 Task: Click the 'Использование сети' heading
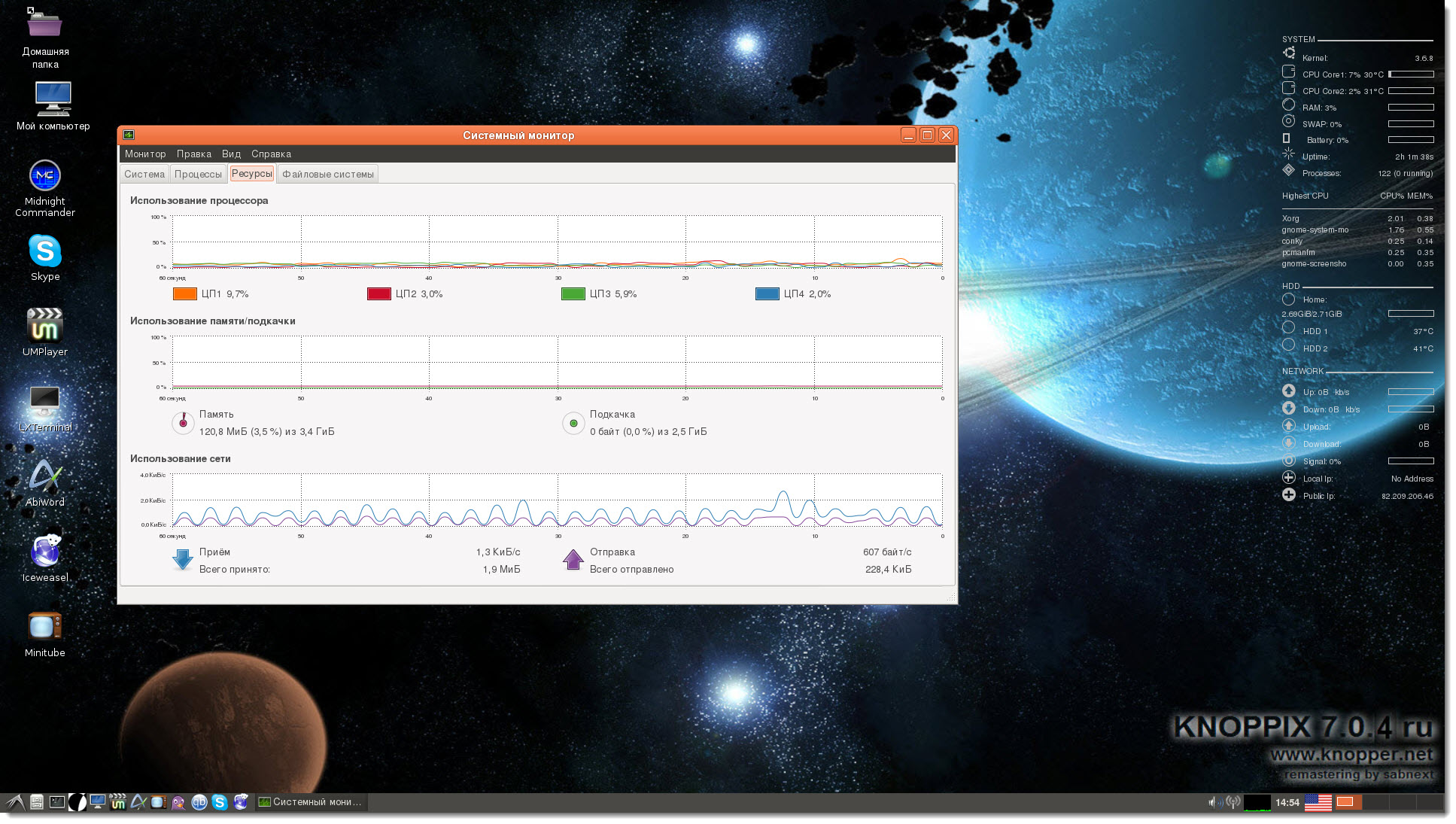tap(181, 459)
